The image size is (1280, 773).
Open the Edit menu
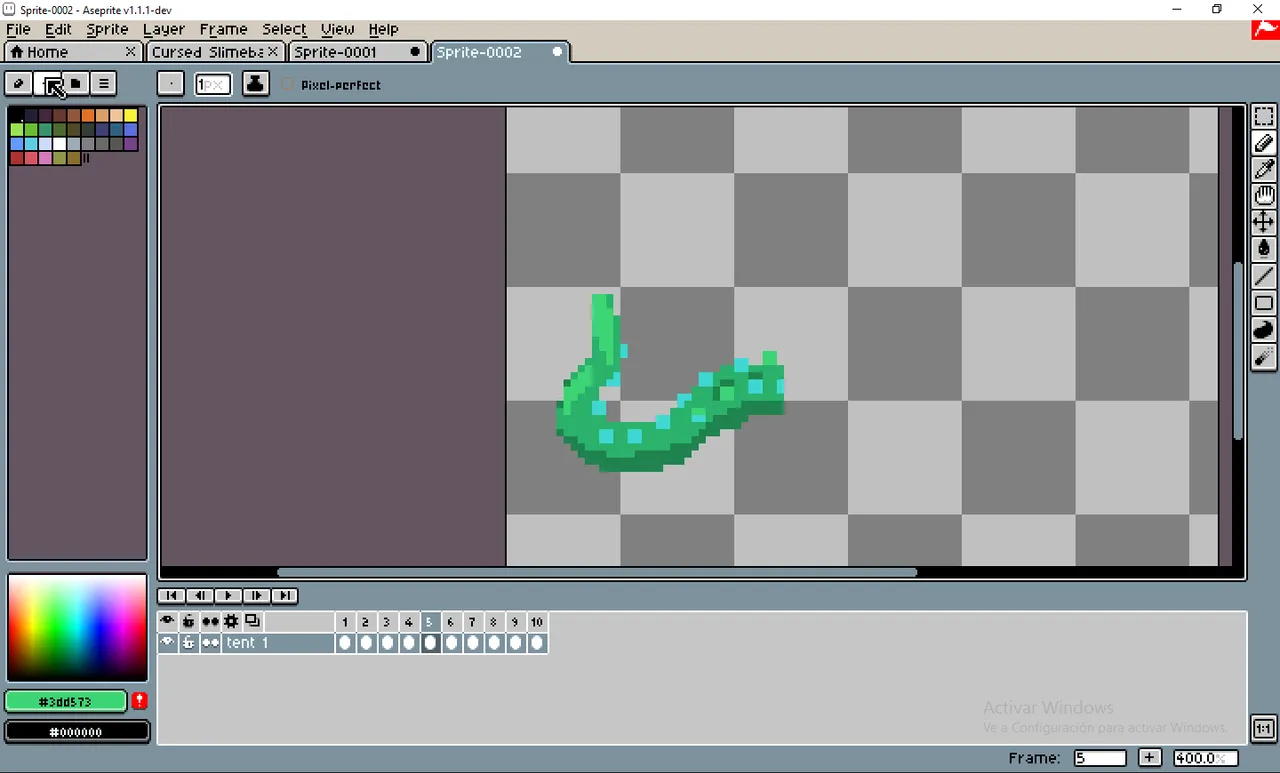pos(58,29)
